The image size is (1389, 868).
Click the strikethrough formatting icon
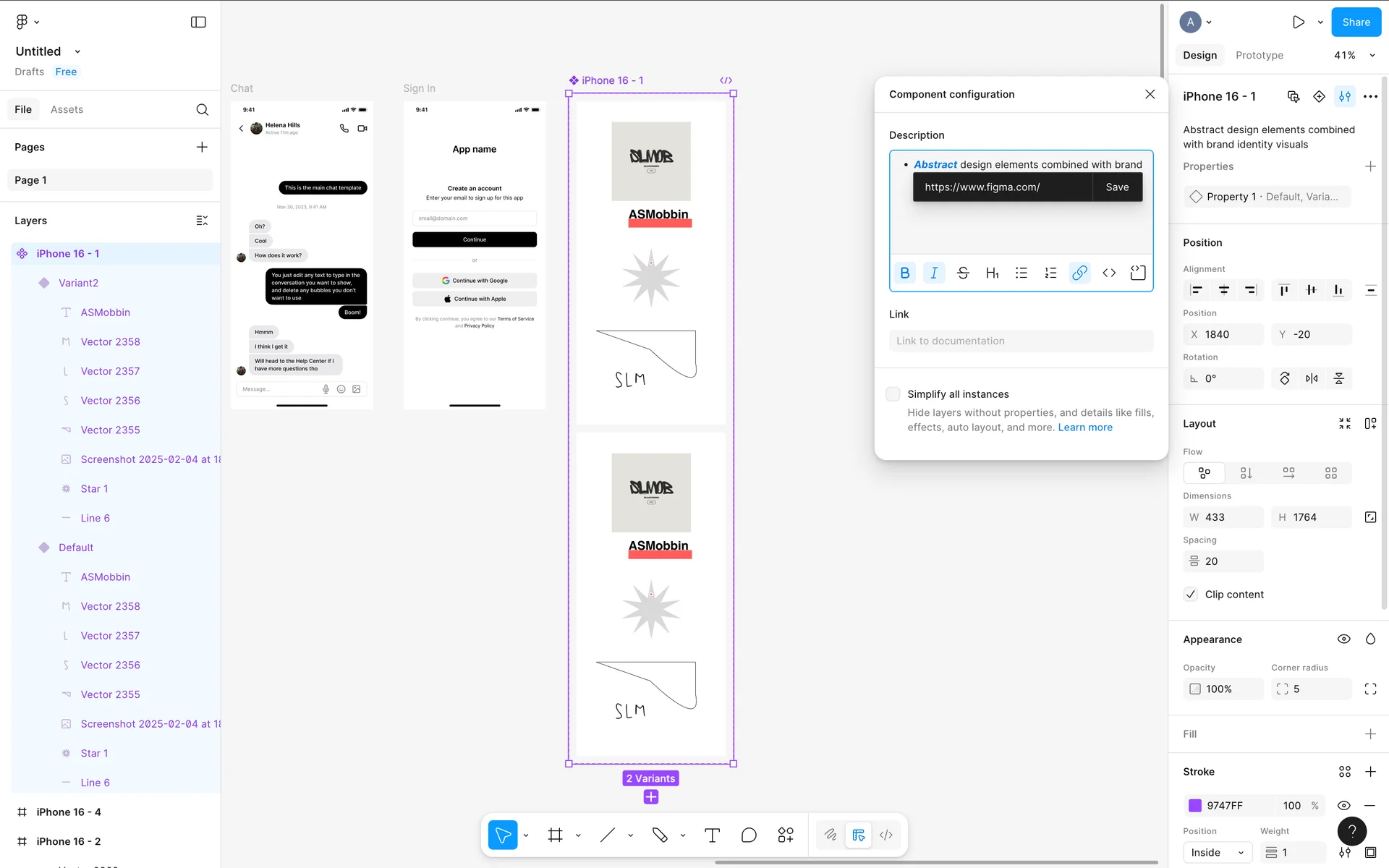pyautogui.click(x=963, y=273)
